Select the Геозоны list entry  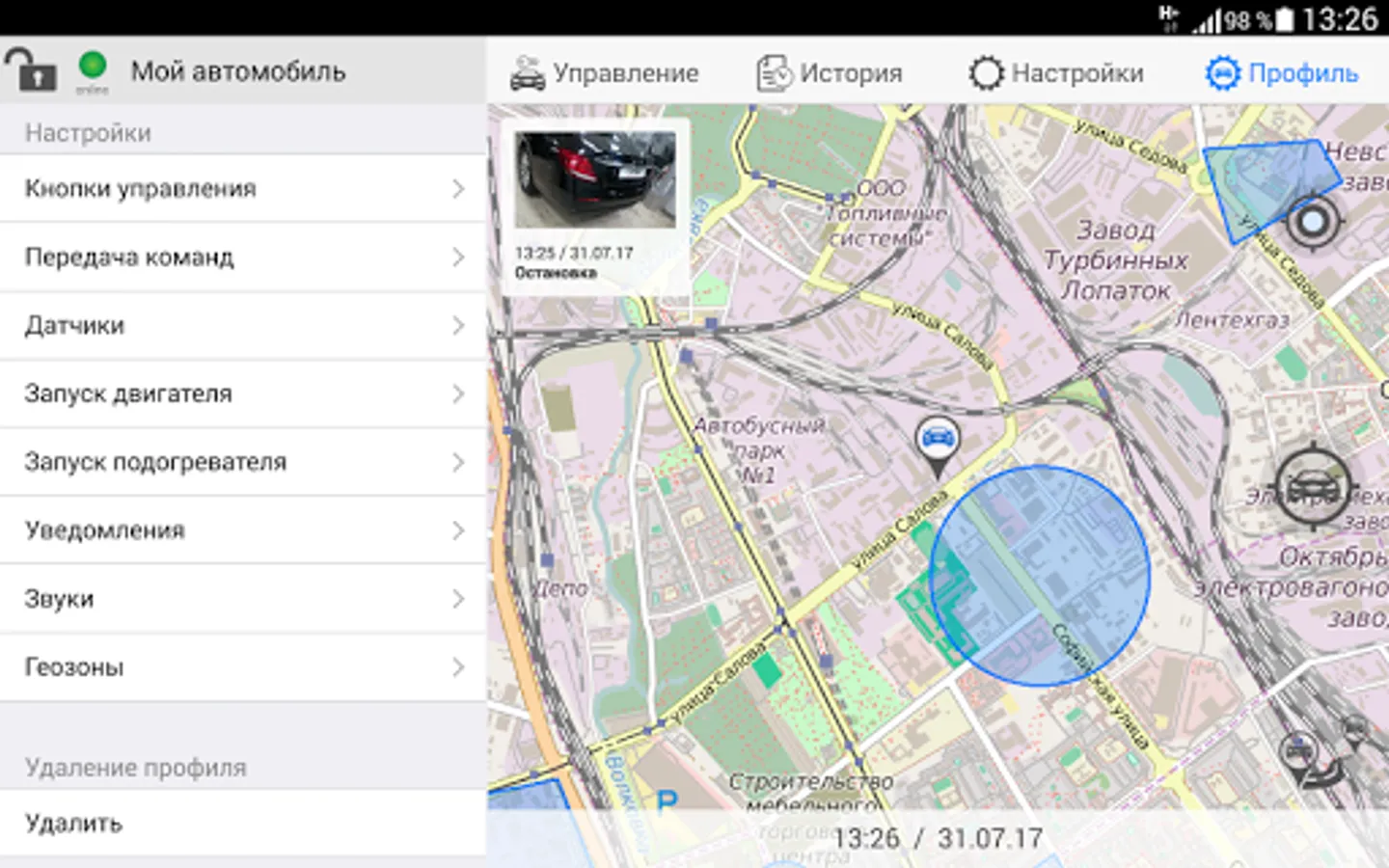point(242,667)
